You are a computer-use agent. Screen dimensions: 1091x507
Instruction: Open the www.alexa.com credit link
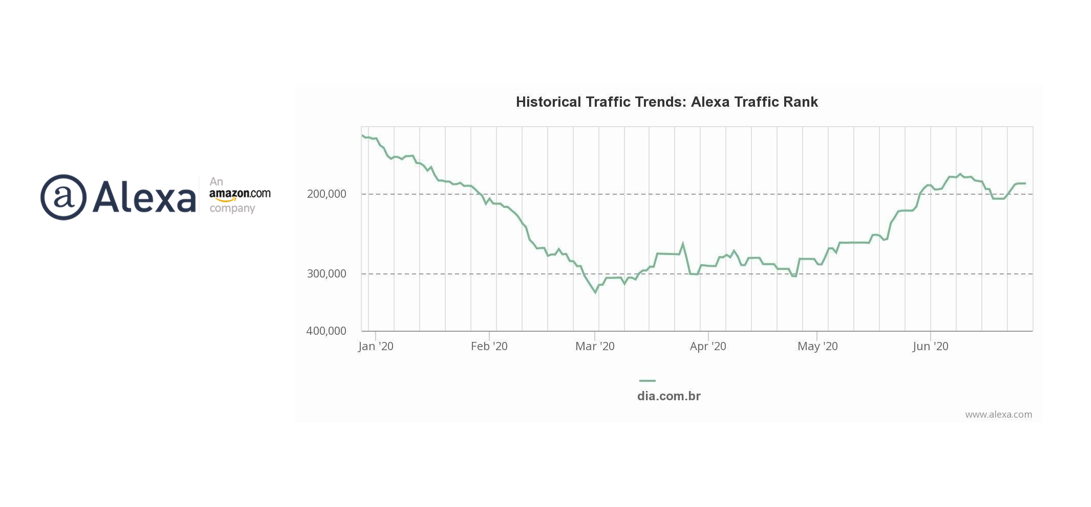click(997, 414)
